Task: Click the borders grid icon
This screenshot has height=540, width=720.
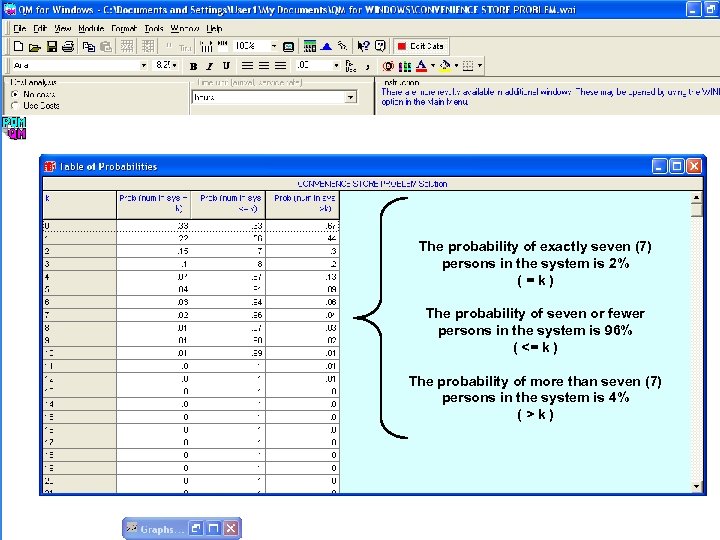Action: pos(468,66)
